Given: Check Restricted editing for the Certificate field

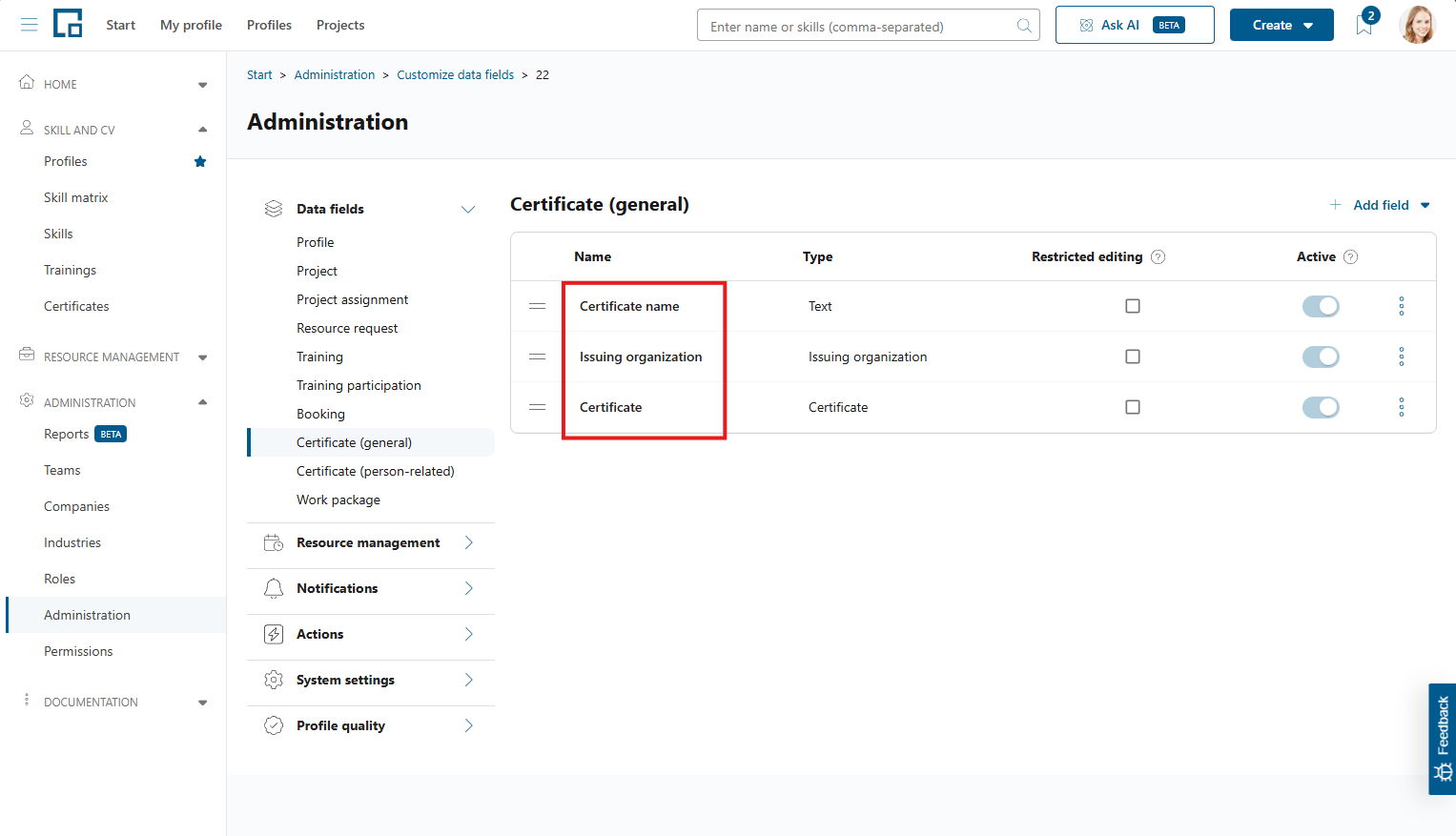Looking at the screenshot, I should point(1133,407).
